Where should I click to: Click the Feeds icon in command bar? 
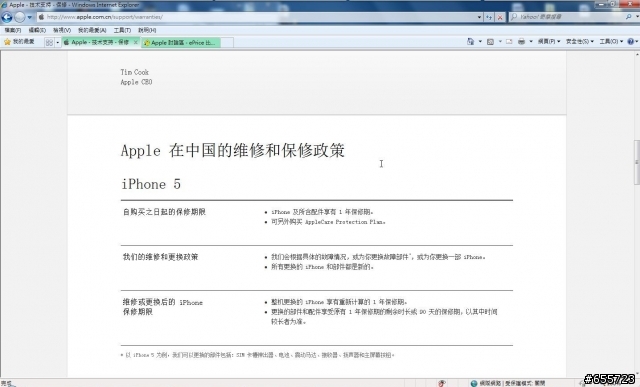(490, 42)
